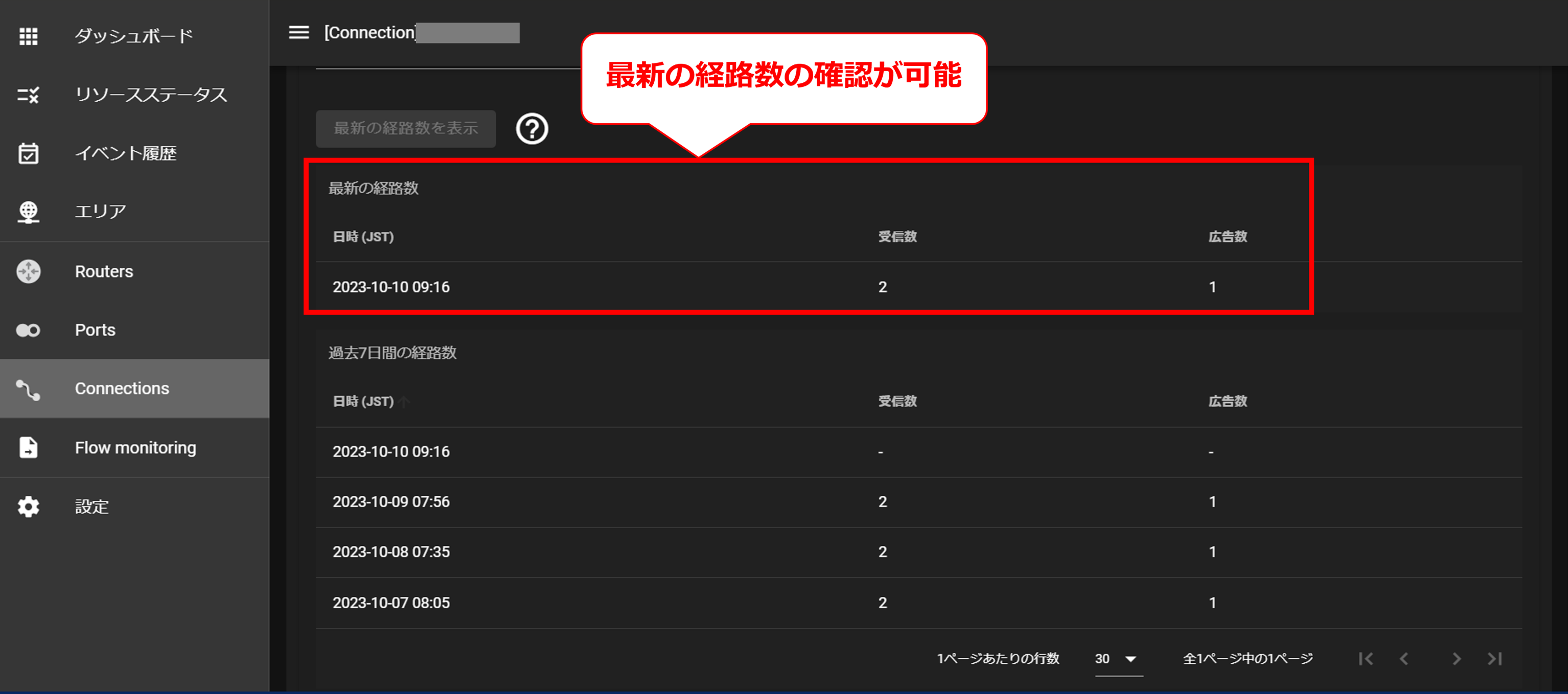Sort by 日時 (JST) in the 7-day table
Image resolution: width=1568 pixels, height=694 pixels.
tap(363, 401)
